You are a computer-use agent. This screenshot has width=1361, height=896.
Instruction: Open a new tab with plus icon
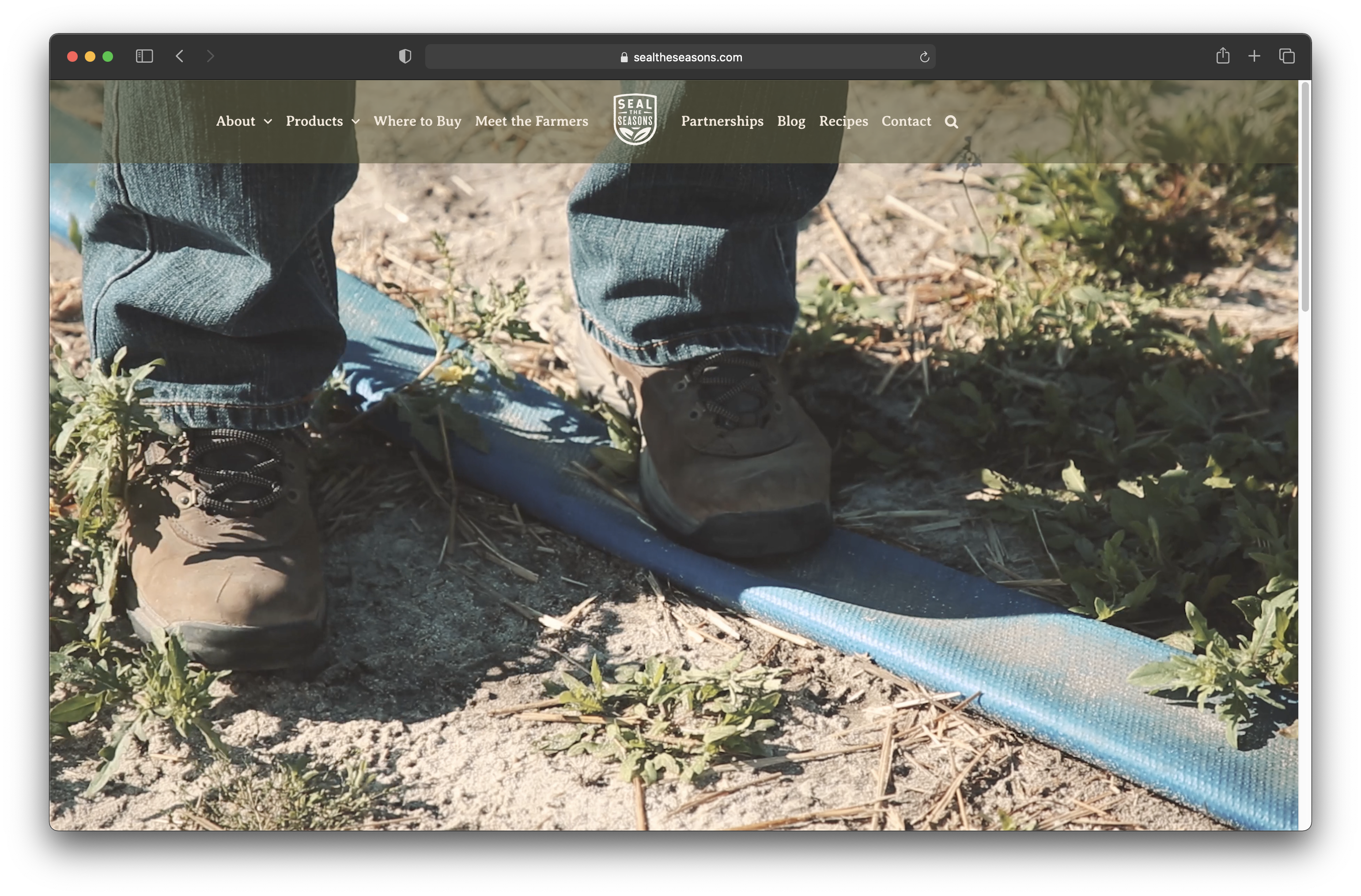click(x=1254, y=56)
